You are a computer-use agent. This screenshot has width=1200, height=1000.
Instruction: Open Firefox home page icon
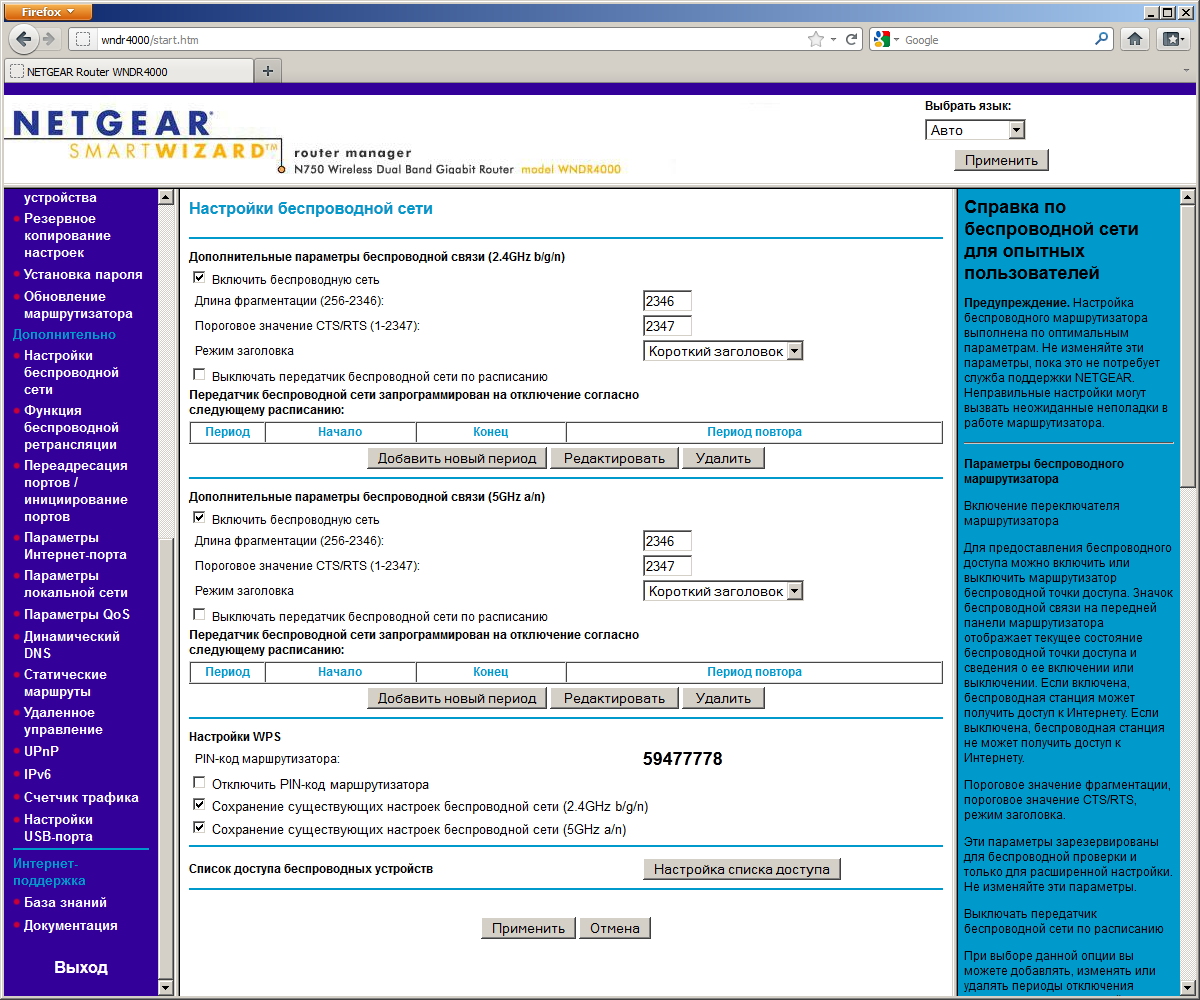[x=1135, y=39]
